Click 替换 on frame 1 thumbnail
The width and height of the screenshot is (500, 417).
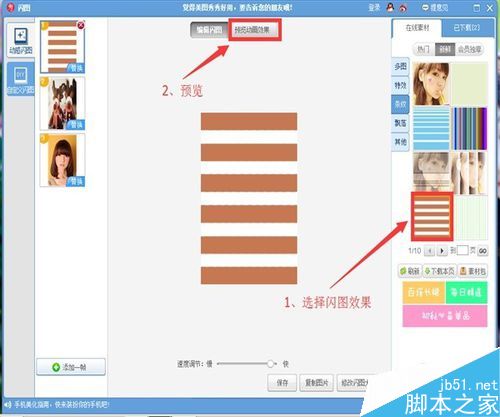click(76, 68)
